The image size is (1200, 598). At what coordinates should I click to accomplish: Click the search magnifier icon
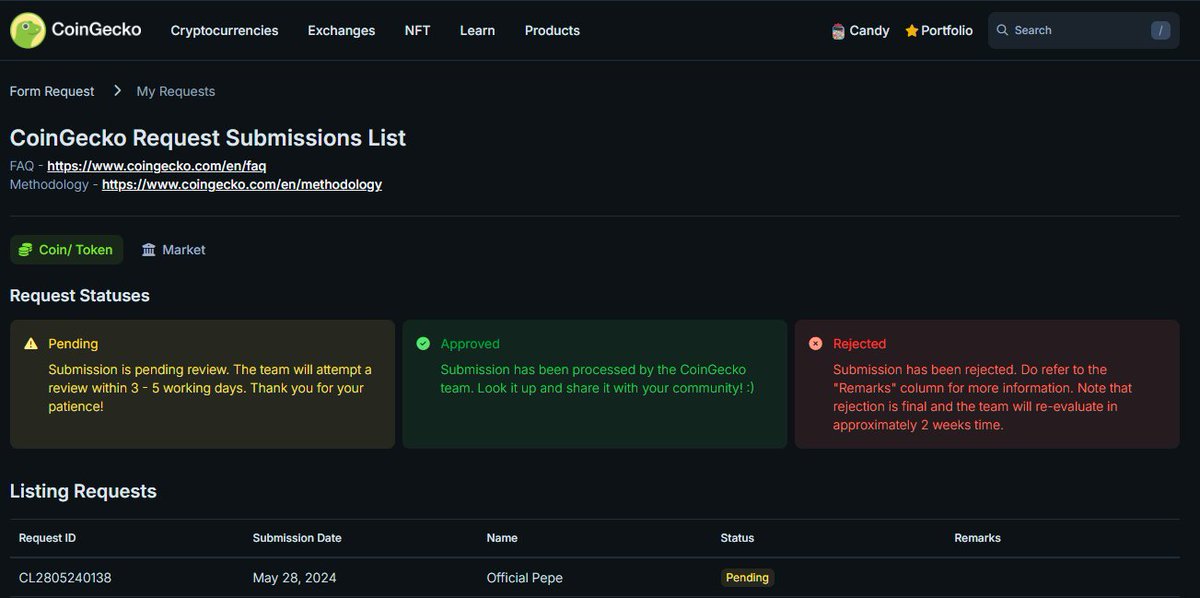[x=1003, y=31]
